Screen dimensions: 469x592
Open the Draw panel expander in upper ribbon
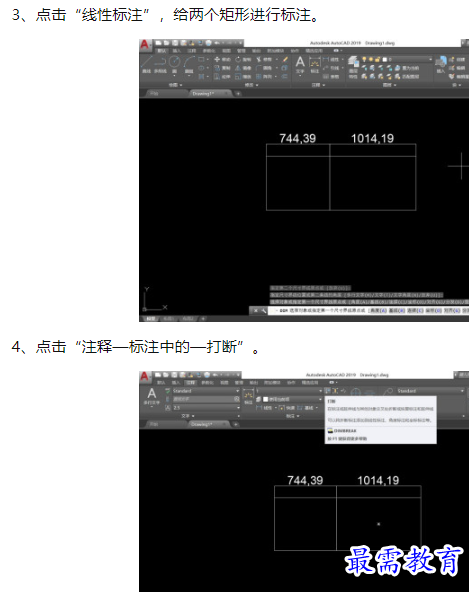[175, 85]
